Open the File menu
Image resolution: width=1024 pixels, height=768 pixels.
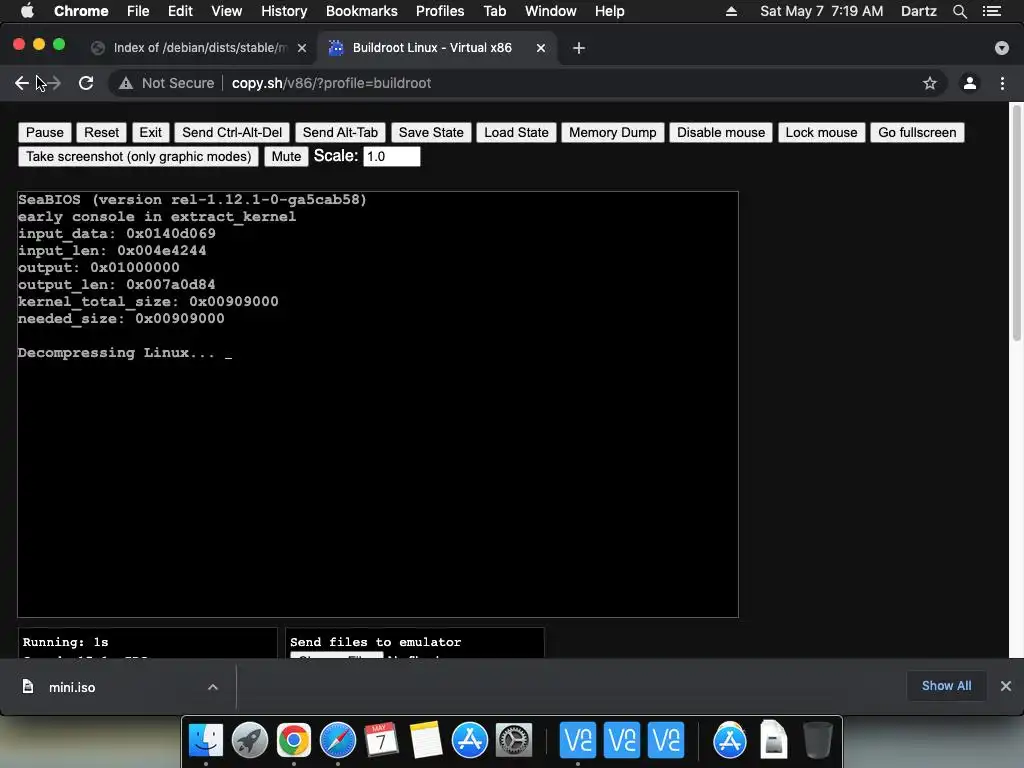(138, 11)
